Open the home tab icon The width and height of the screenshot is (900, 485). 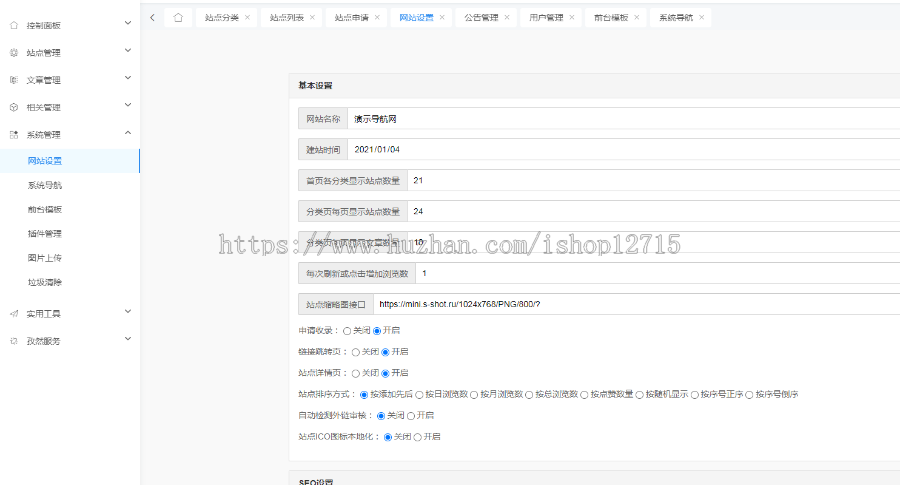[179, 18]
